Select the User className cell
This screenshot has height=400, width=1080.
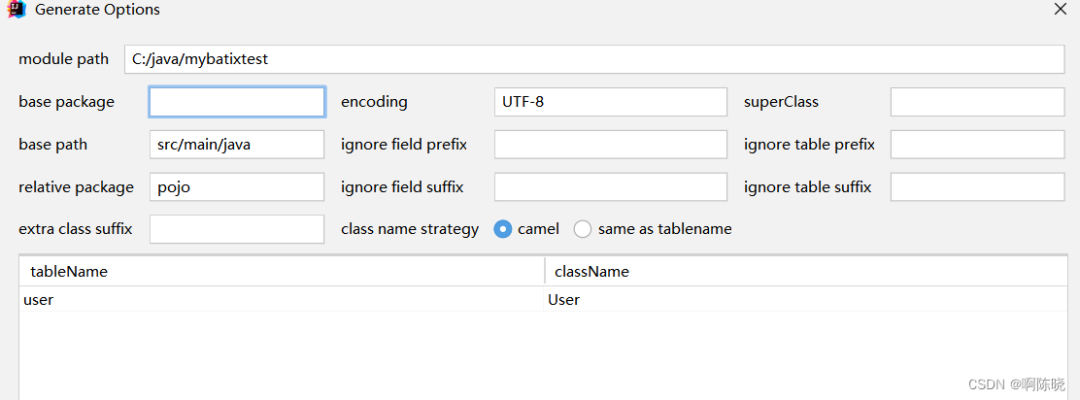[806, 299]
